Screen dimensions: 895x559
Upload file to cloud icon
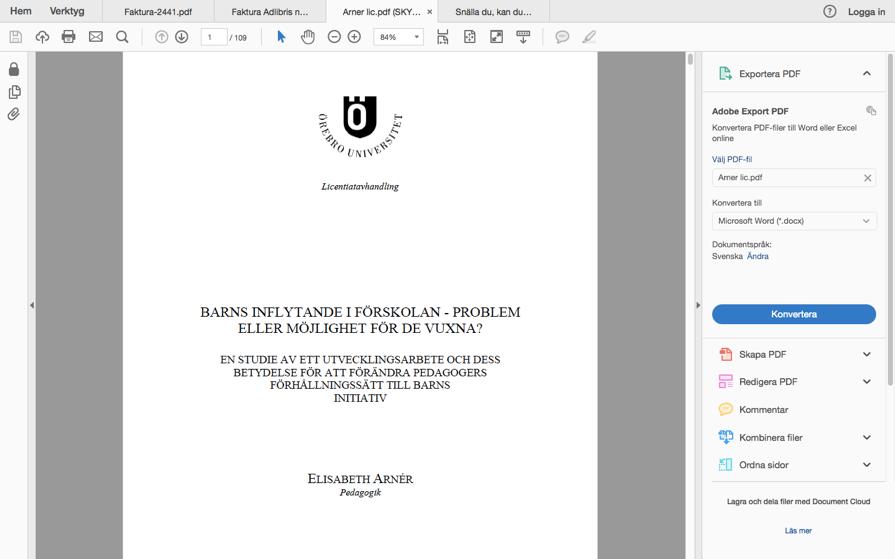pos(42,37)
